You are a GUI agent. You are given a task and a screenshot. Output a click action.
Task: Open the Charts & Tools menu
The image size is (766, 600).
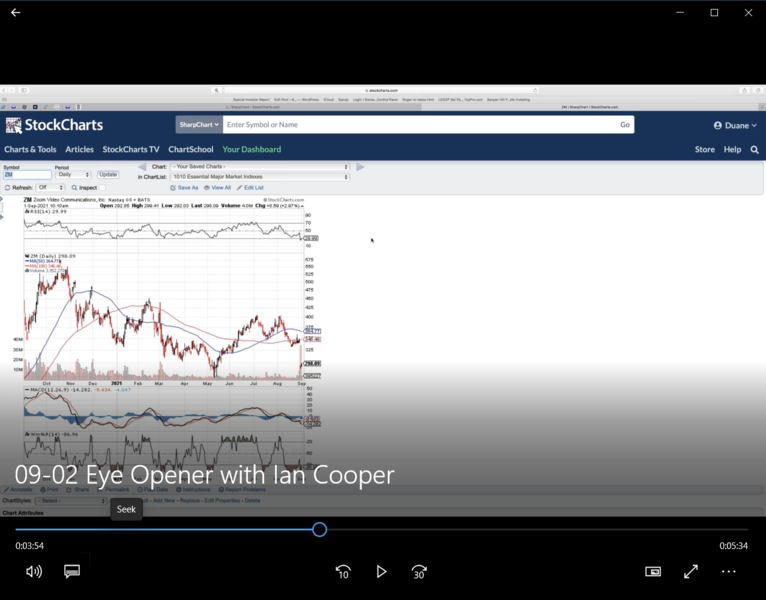pyautogui.click(x=30, y=149)
